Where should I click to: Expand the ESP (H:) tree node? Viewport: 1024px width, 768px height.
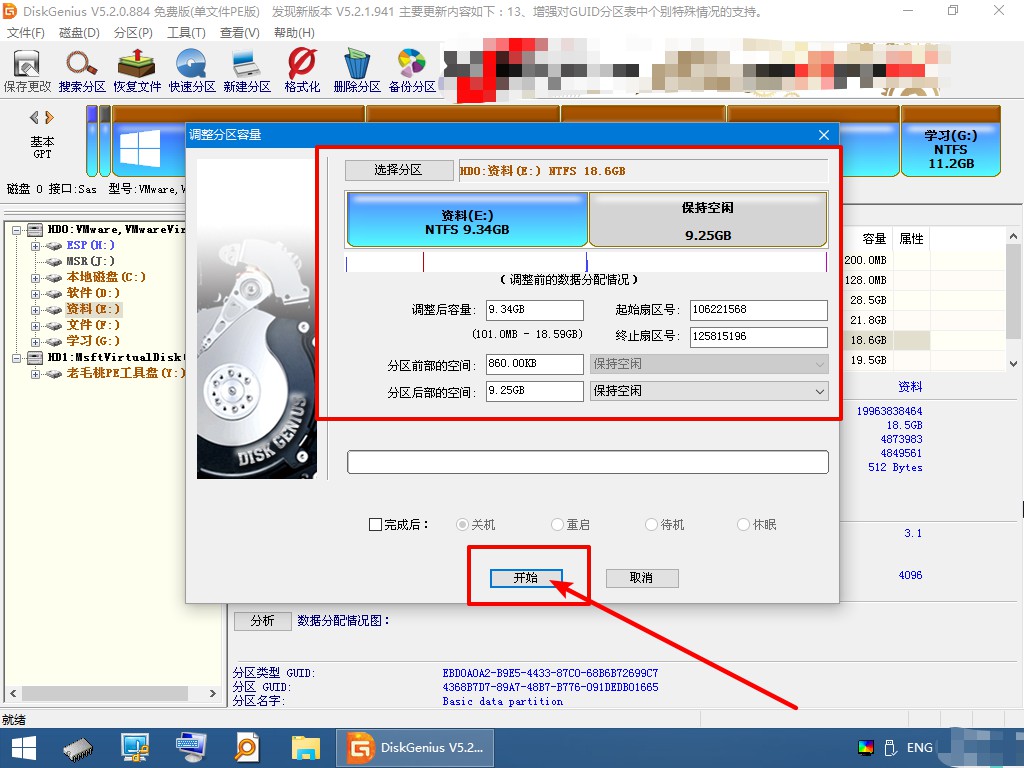point(35,246)
